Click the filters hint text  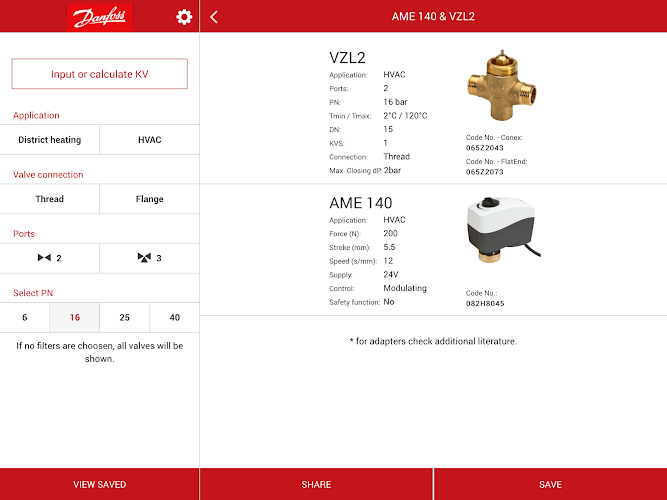tap(100, 352)
